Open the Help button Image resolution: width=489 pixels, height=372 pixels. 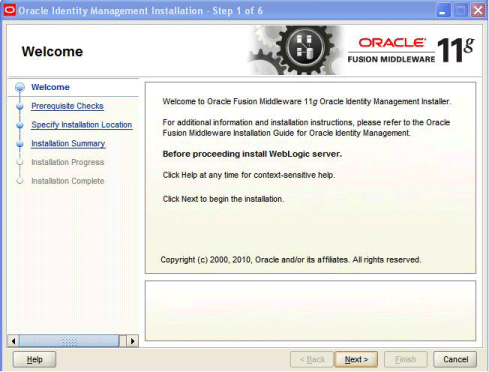point(34,359)
